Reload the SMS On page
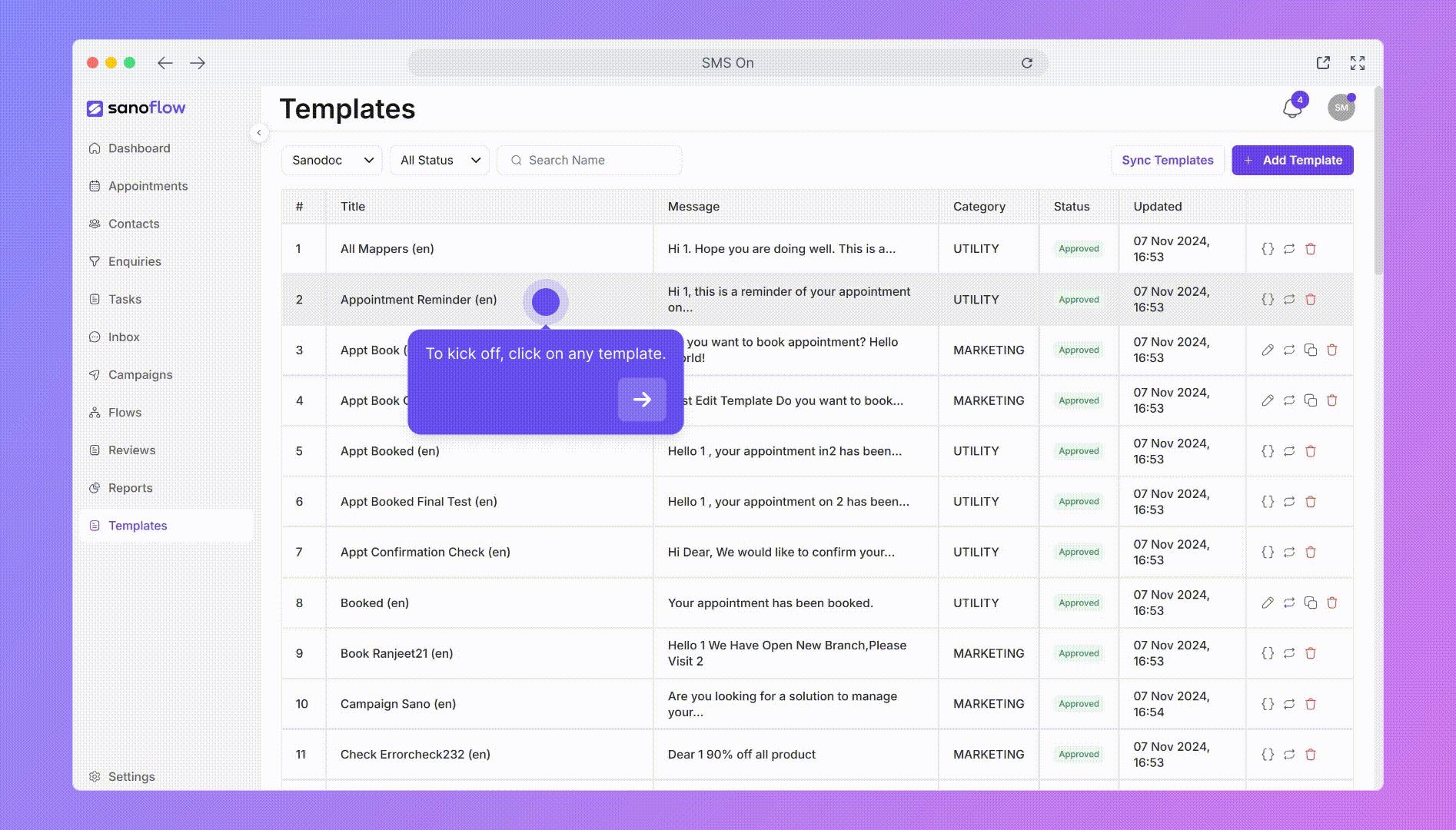Viewport: 1456px width, 830px height. tap(1027, 63)
